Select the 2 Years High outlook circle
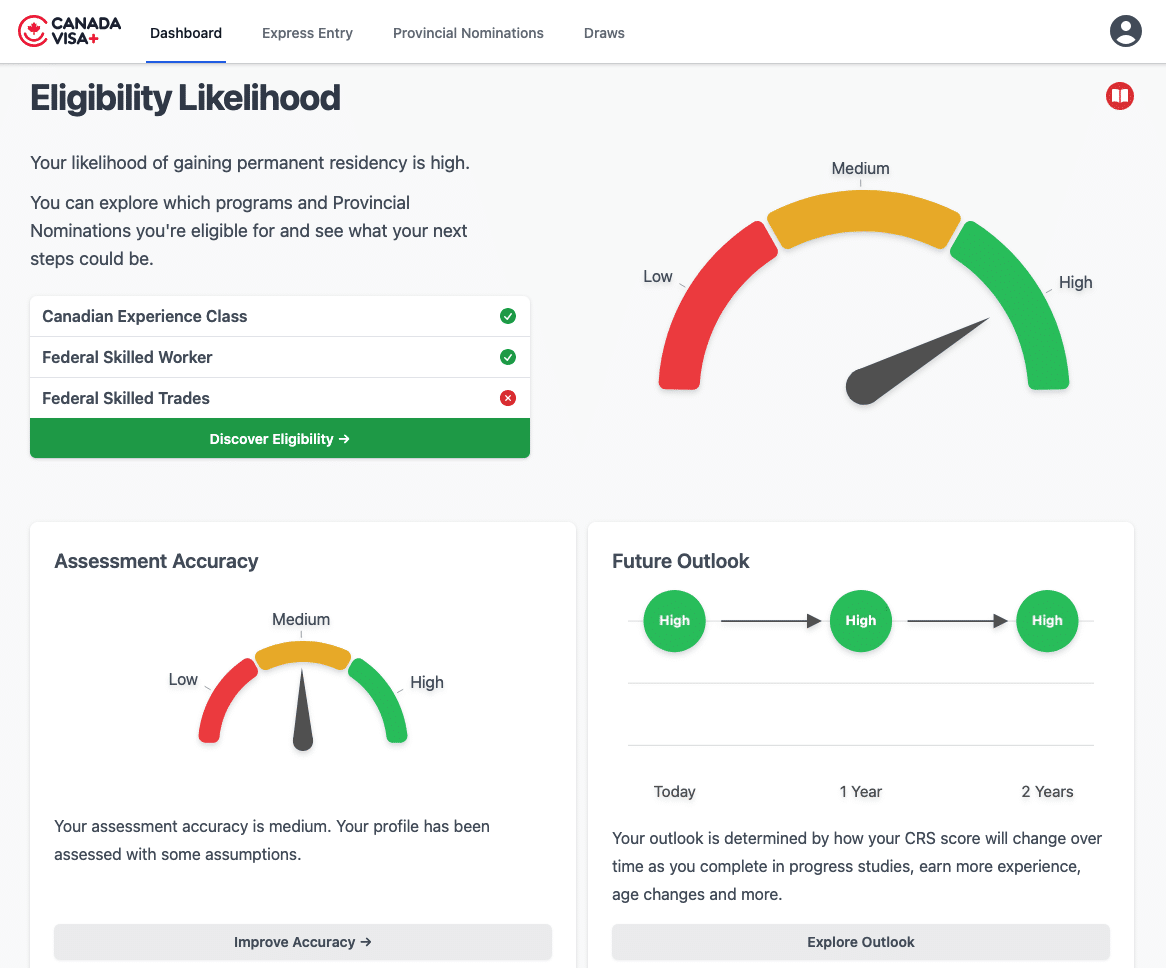The height and width of the screenshot is (968, 1166). (x=1047, y=621)
